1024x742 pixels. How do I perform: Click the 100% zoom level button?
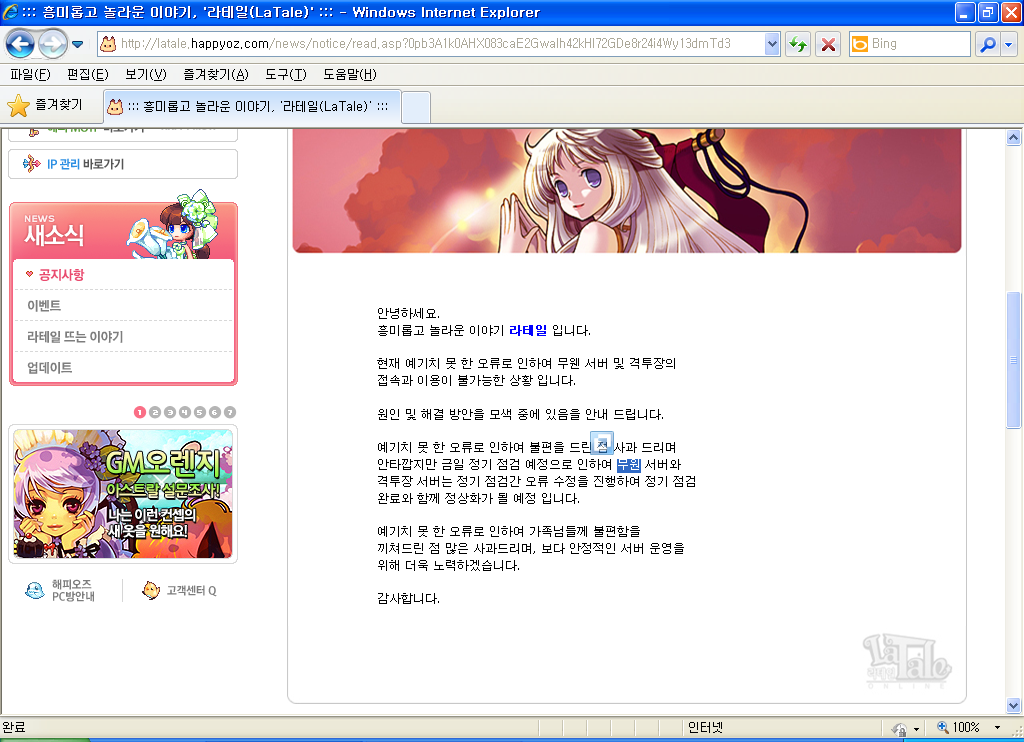pos(958,728)
